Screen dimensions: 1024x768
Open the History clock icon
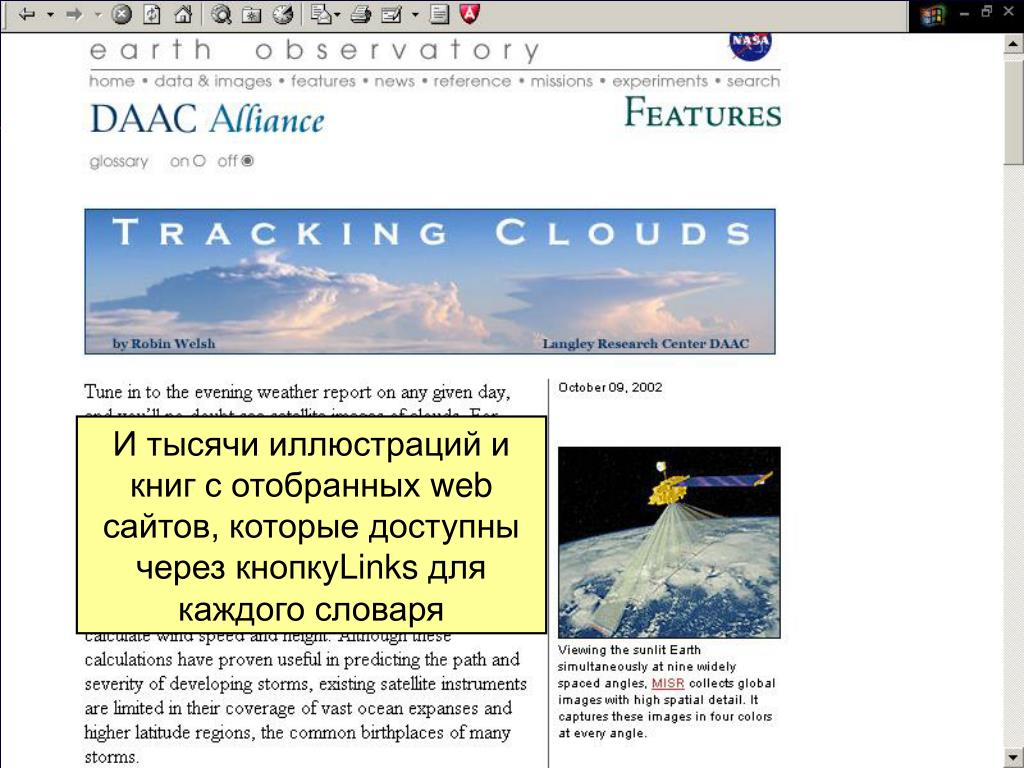point(283,14)
